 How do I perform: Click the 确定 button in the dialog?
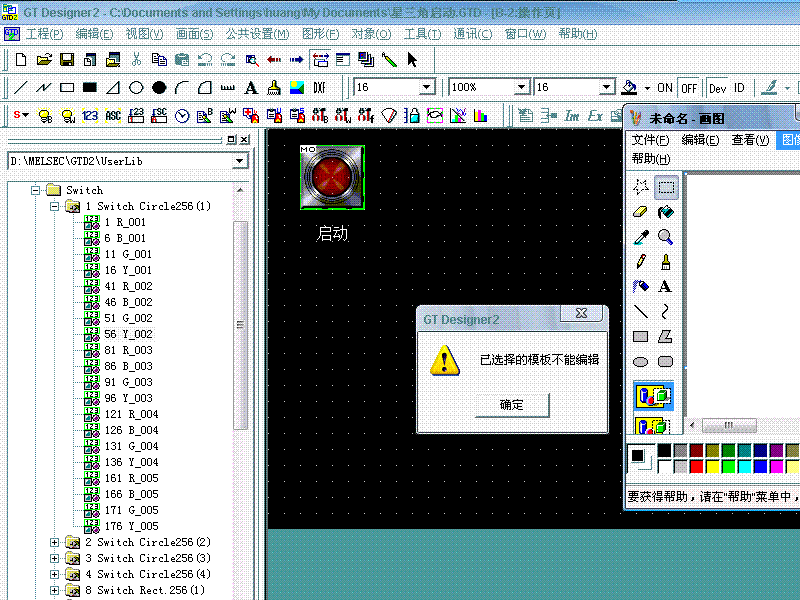point(511,405)
